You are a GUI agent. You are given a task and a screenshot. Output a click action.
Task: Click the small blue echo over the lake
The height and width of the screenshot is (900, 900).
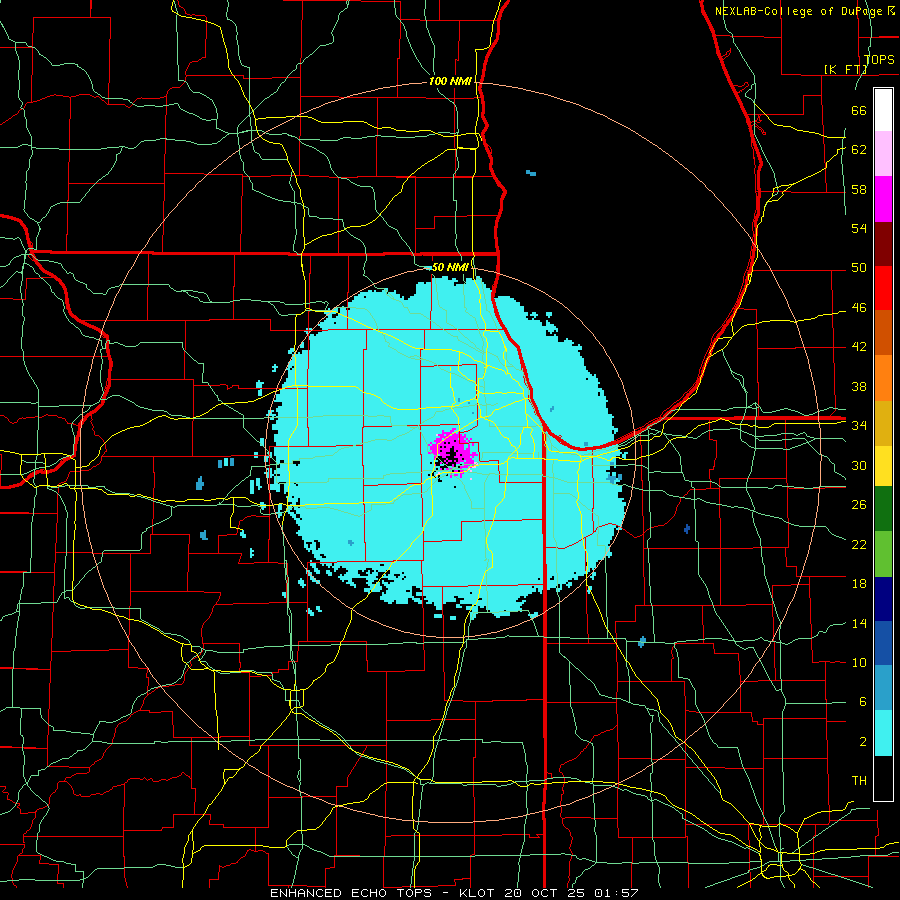pos(531,173)
